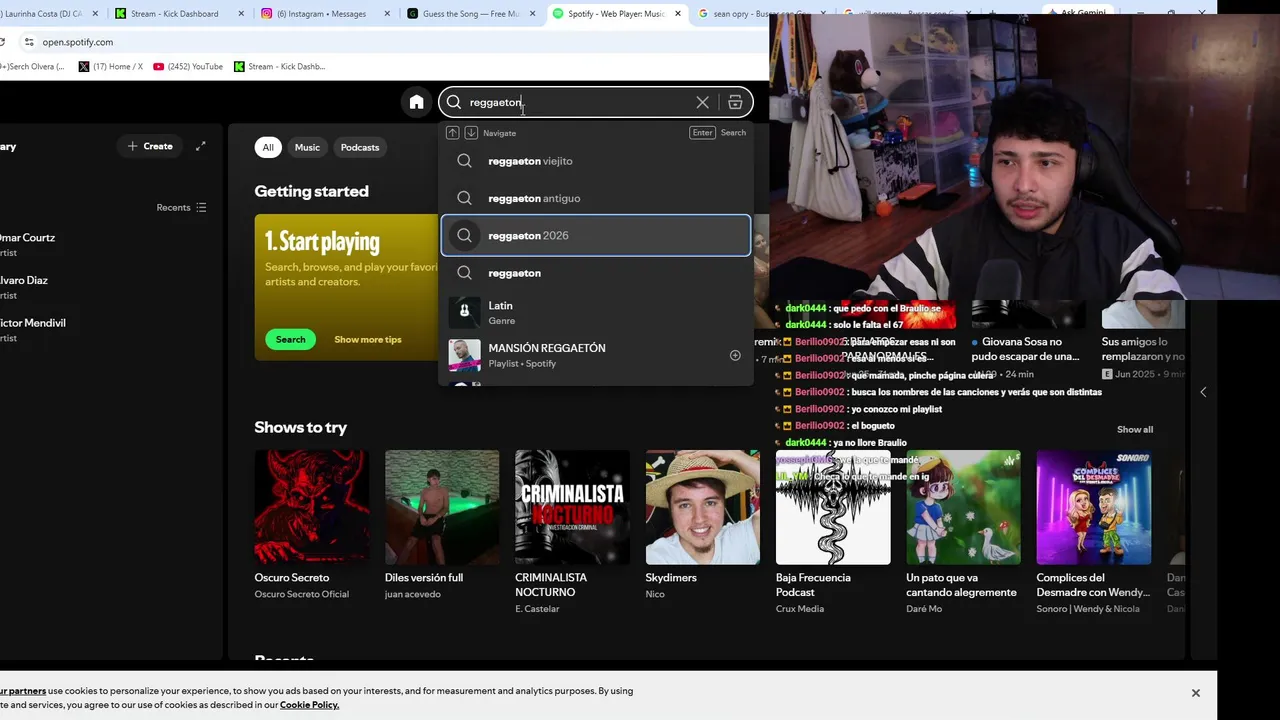This screenshot has height=720, width=1280.
Task: Open Oscuro Secreto show thumbnail
Action: (312, 507)
